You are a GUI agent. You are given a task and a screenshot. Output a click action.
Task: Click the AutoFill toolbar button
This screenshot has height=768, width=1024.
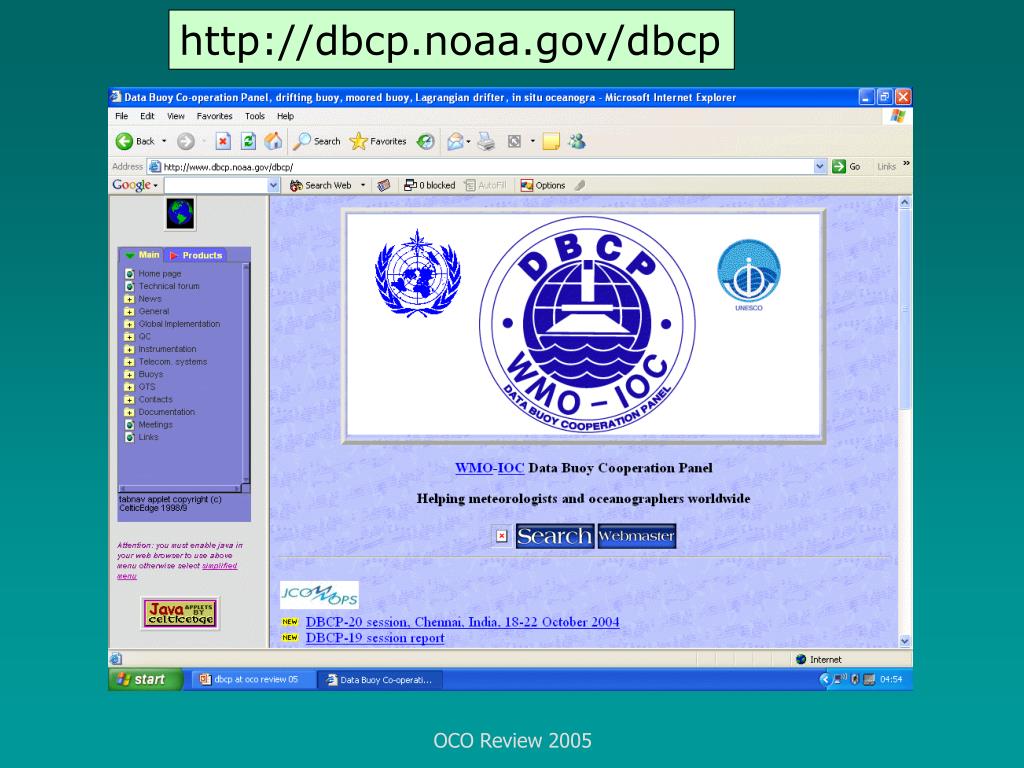(485, 185)
